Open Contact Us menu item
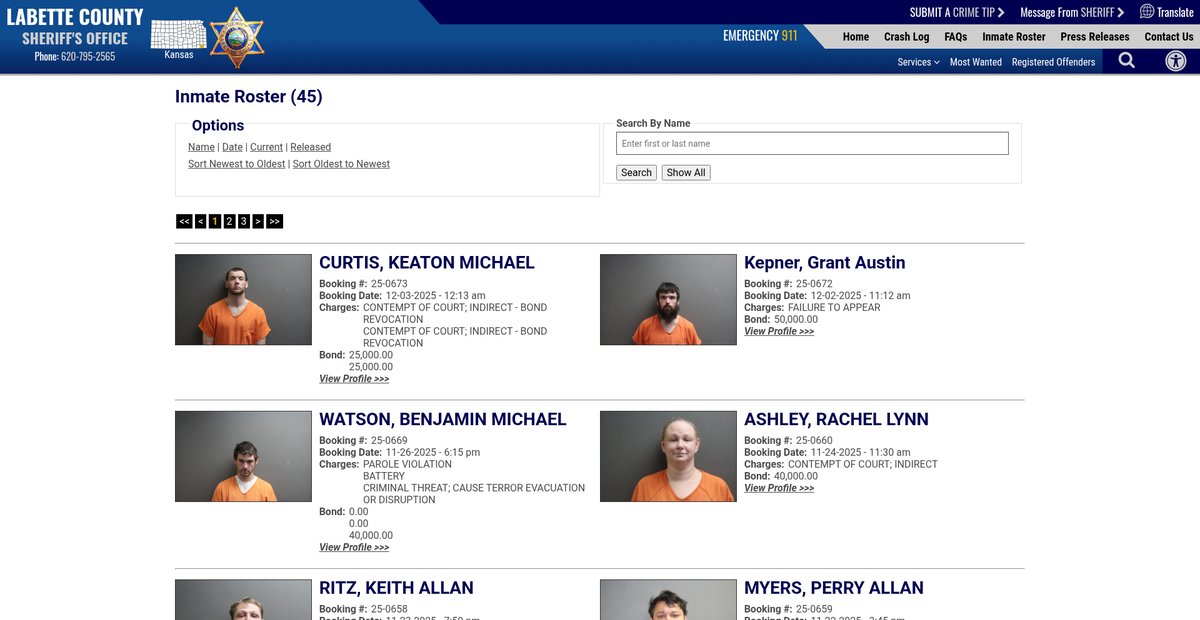1200x620 pixels. (x=1169, y=37)
